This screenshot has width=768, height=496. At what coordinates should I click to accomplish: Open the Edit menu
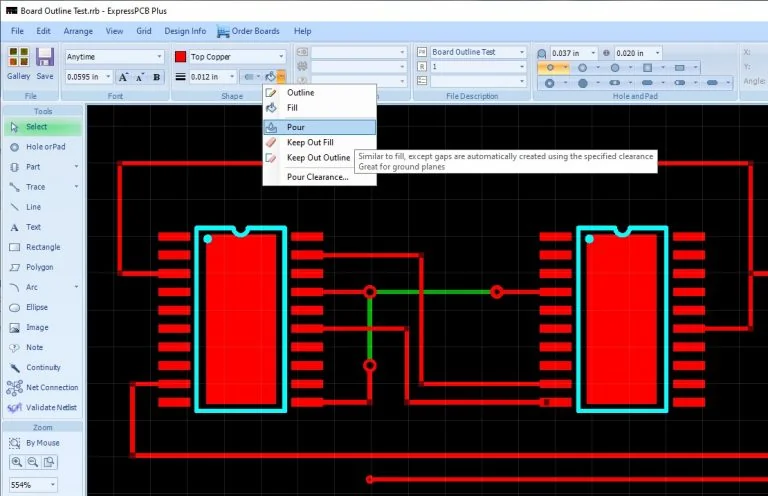click(43, 31)
